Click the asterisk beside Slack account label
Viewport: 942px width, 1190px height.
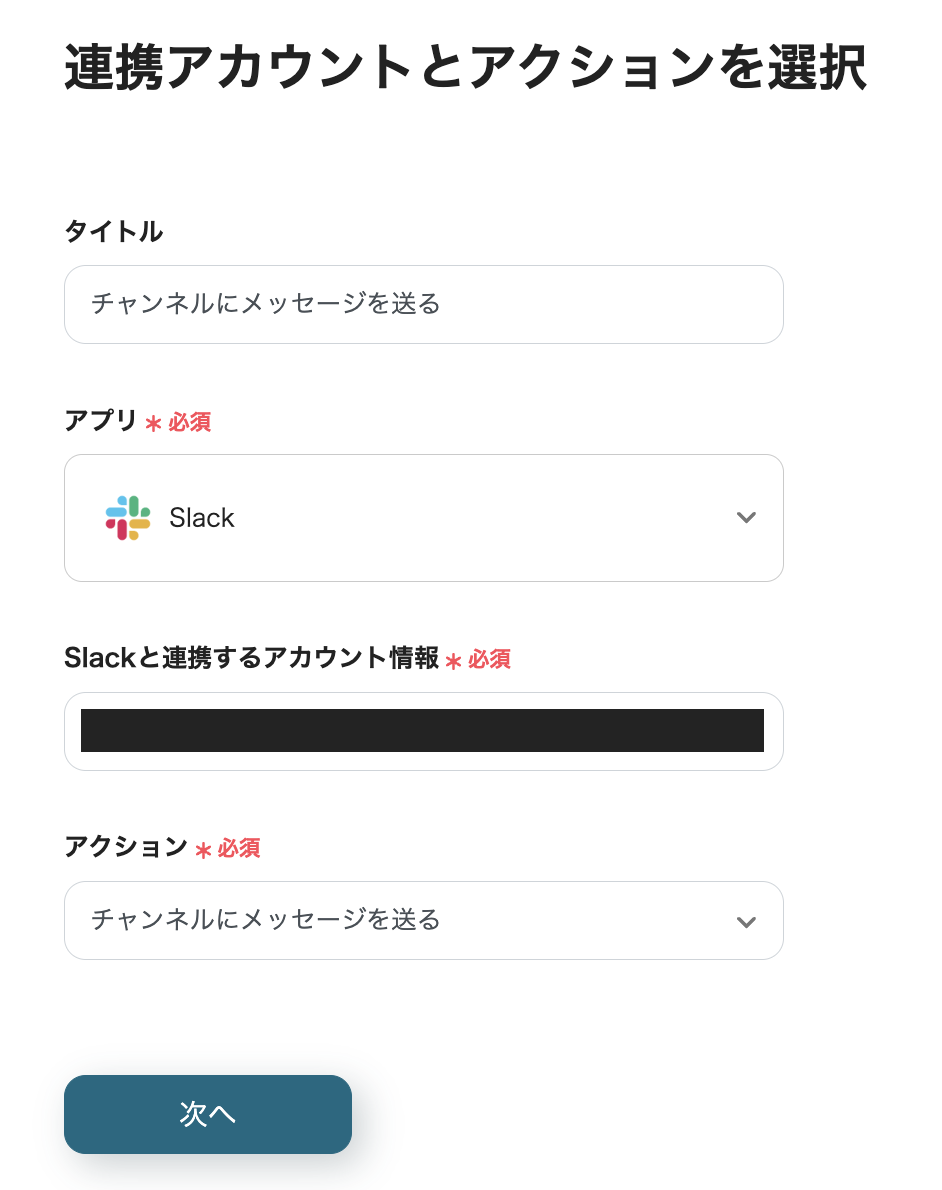point(454,661)
